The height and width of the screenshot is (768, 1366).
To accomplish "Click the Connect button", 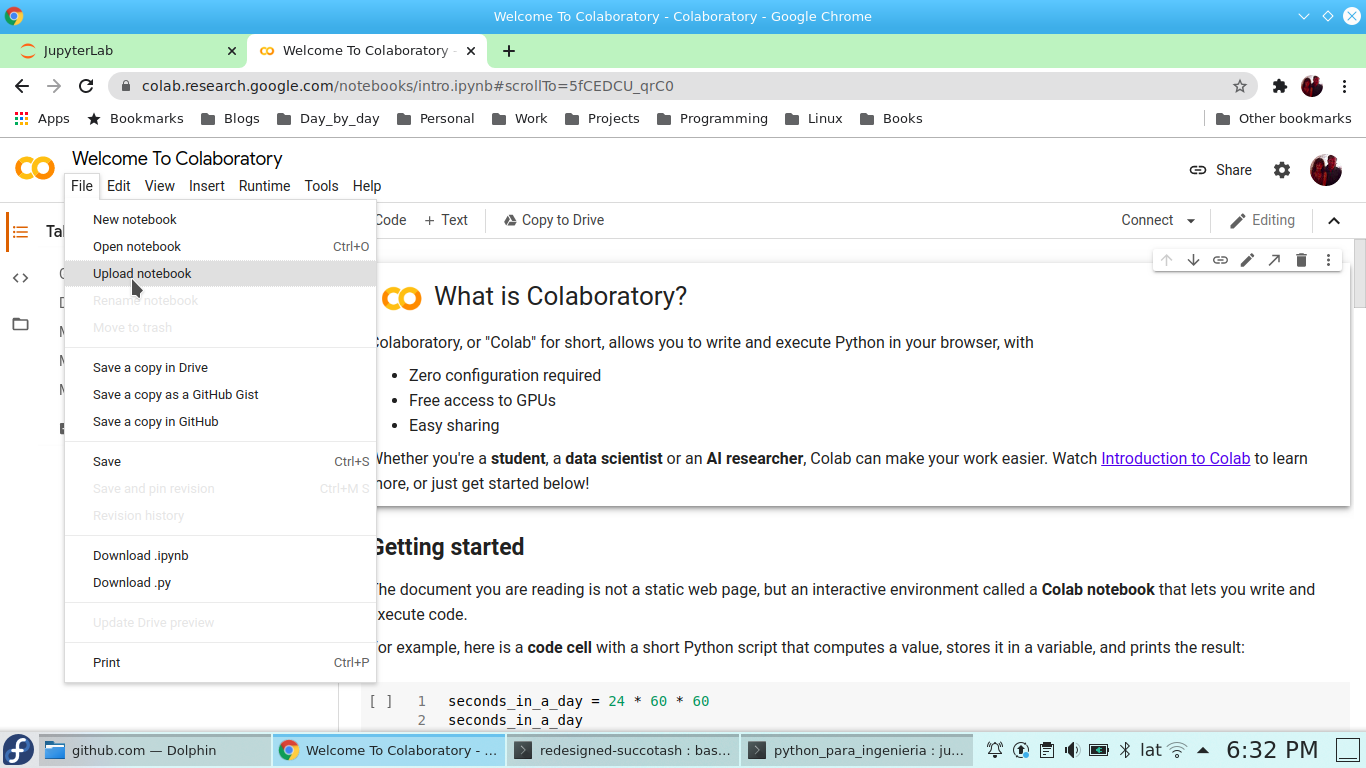I will [1147, 220].
